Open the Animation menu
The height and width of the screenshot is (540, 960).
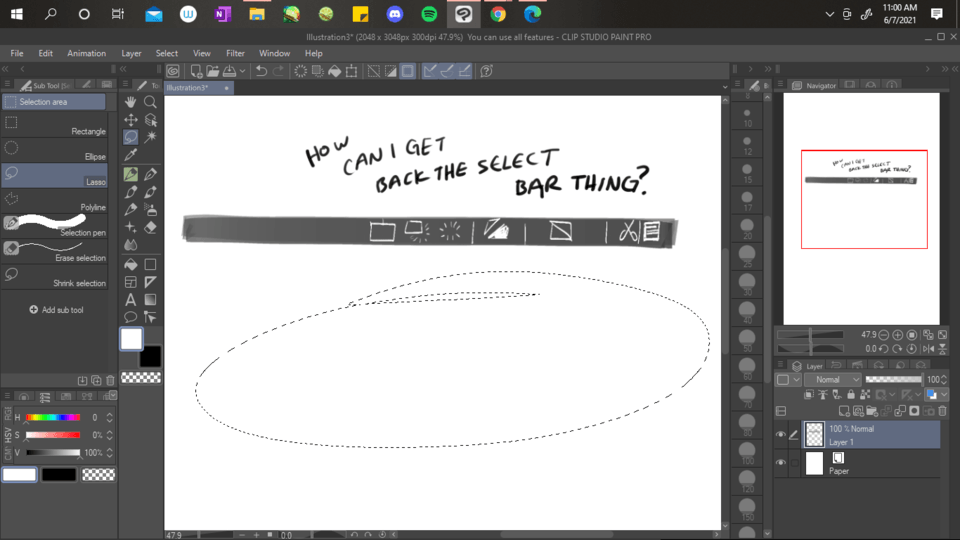(86, 53)
